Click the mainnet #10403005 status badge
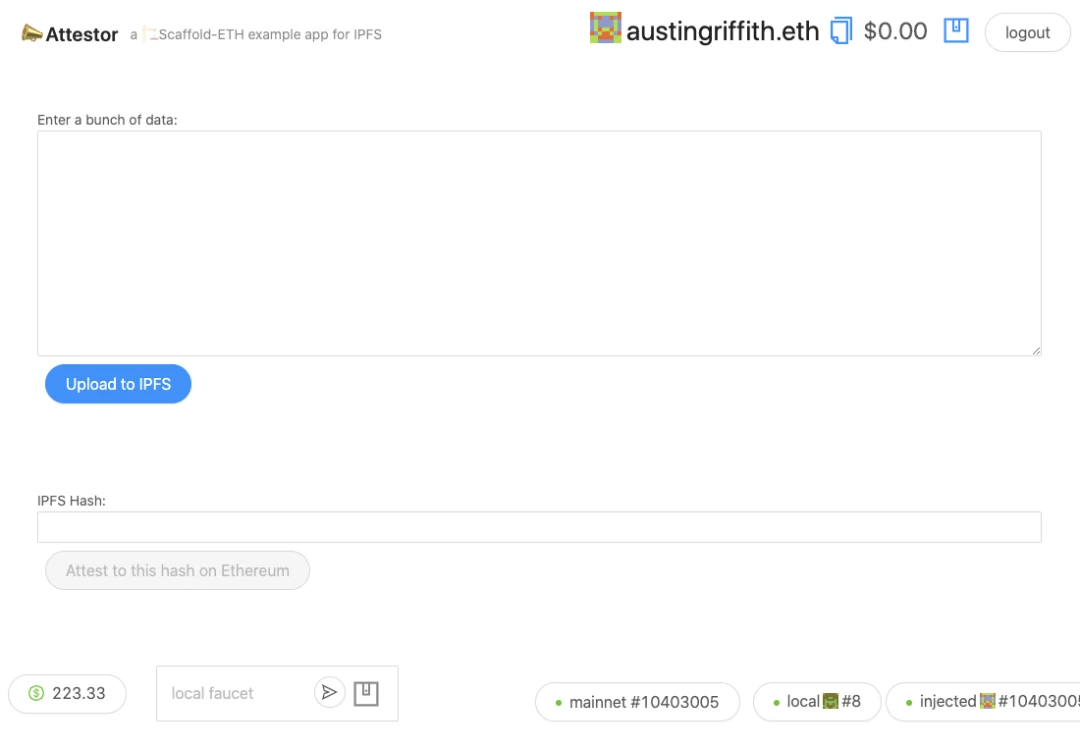Image resolution: width=1080 pixels, height=749 pixels. click(x=637, y=702)
